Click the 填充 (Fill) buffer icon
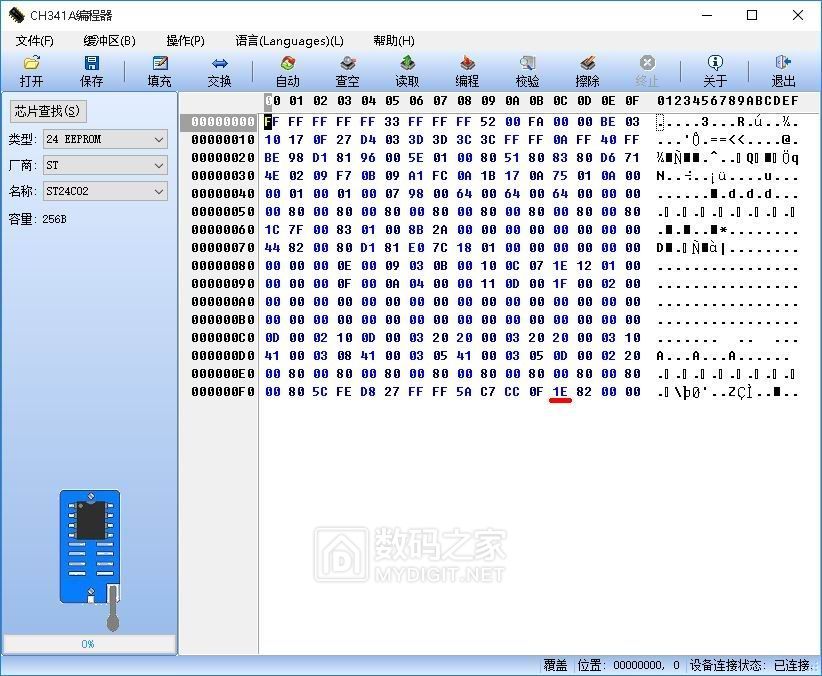 point(159,71)
